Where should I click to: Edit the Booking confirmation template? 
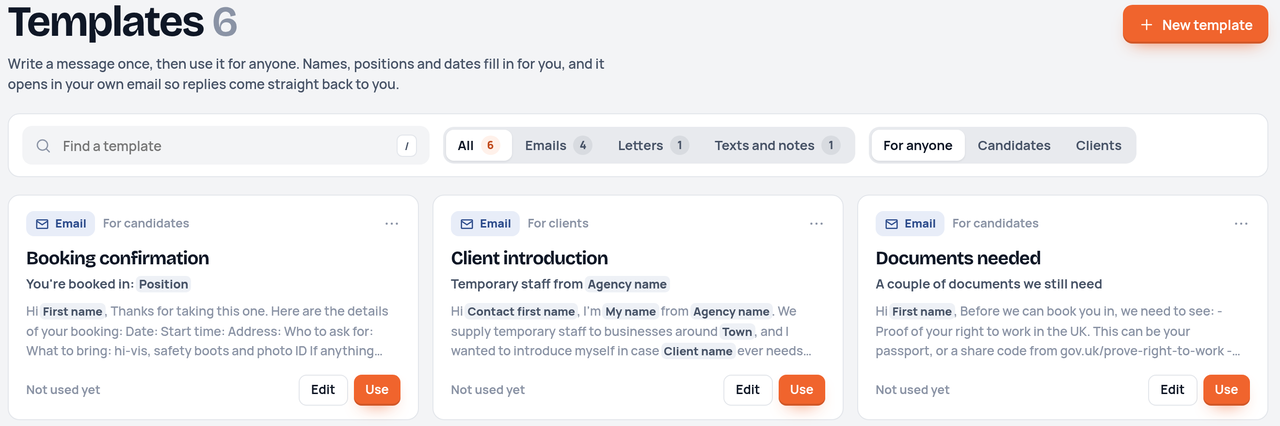(x=323, y=390)
